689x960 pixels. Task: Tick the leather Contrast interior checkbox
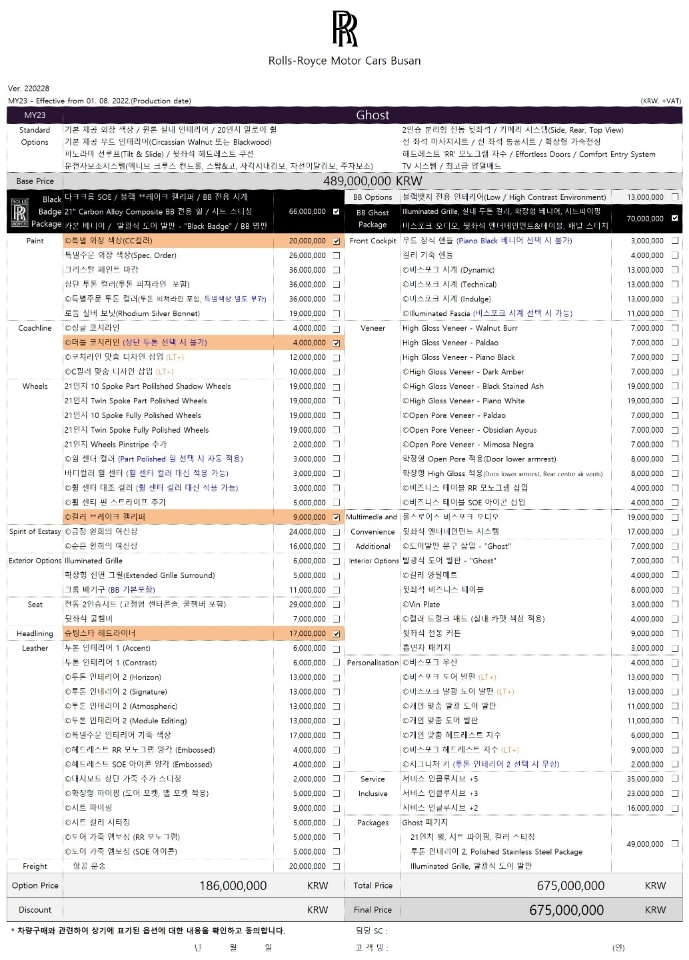(336, 662)
